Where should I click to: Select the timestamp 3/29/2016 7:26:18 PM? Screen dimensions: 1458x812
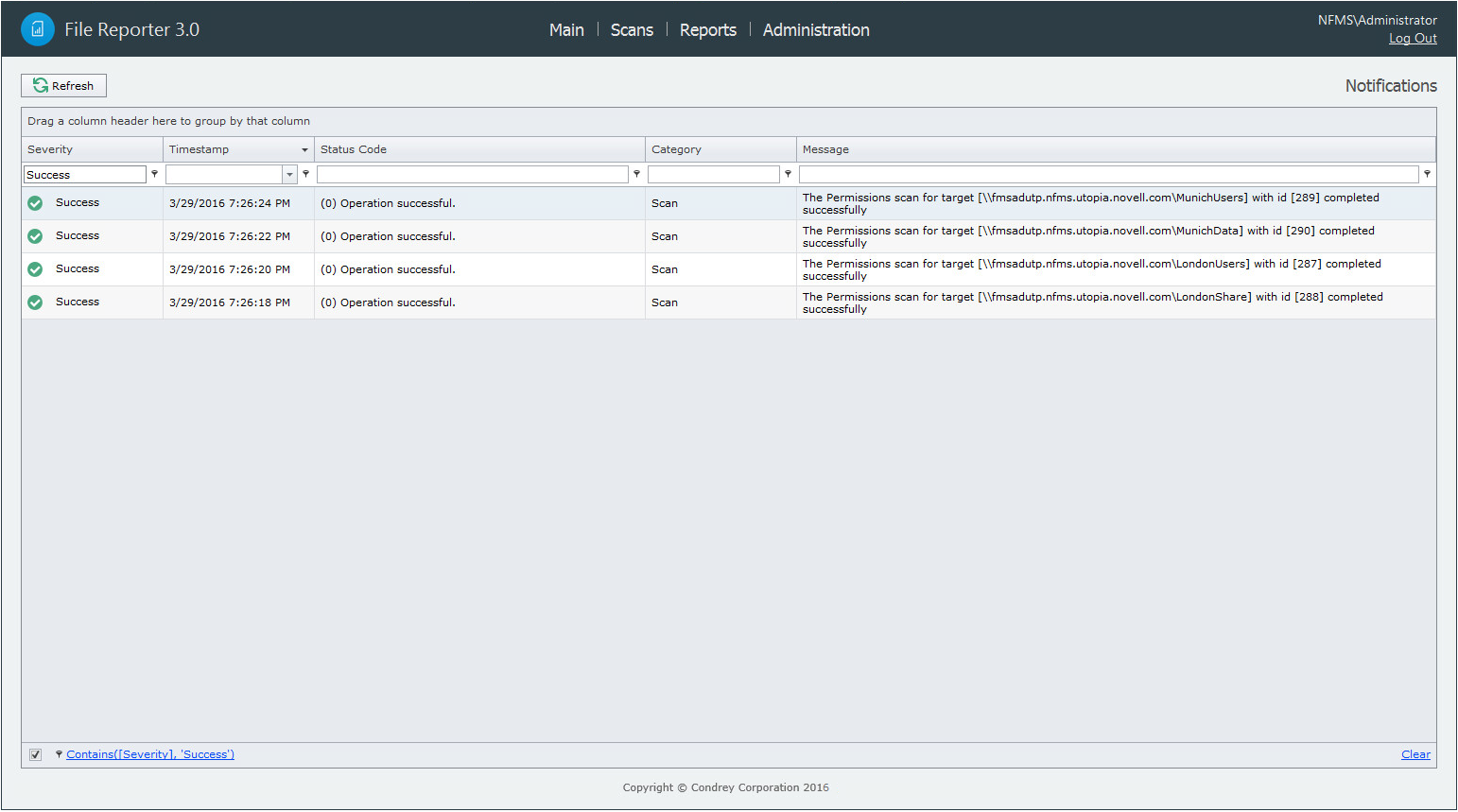(x=230, y=302)
